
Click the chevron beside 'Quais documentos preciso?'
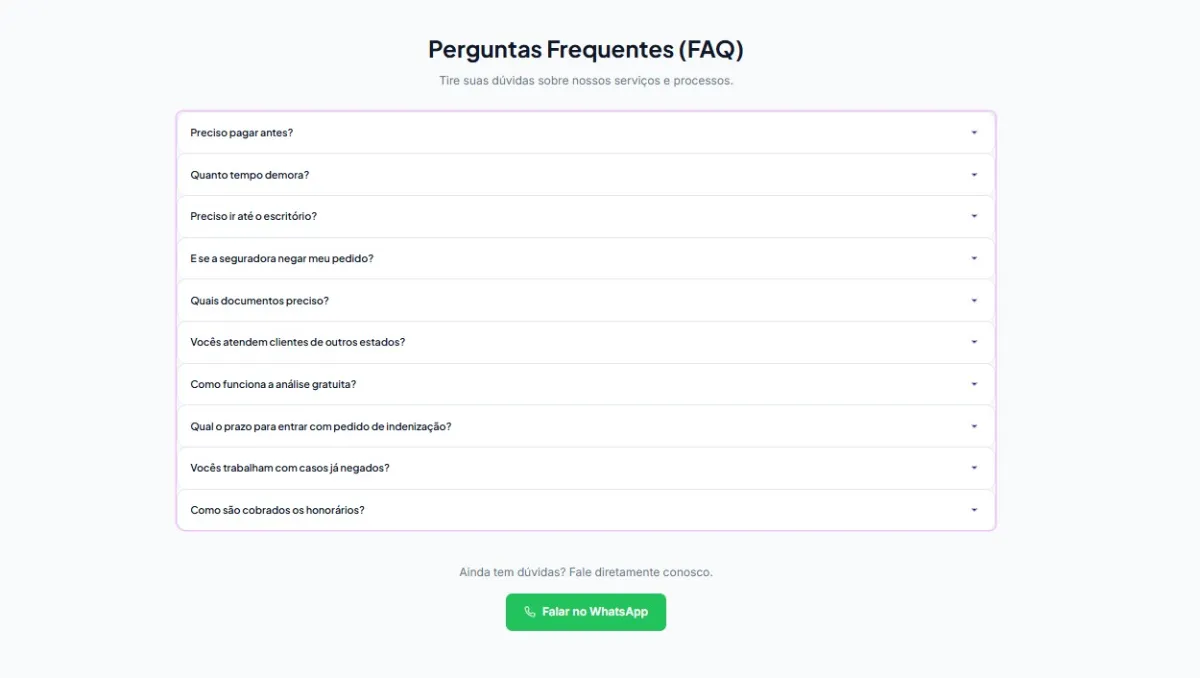(x=975, y=300)
